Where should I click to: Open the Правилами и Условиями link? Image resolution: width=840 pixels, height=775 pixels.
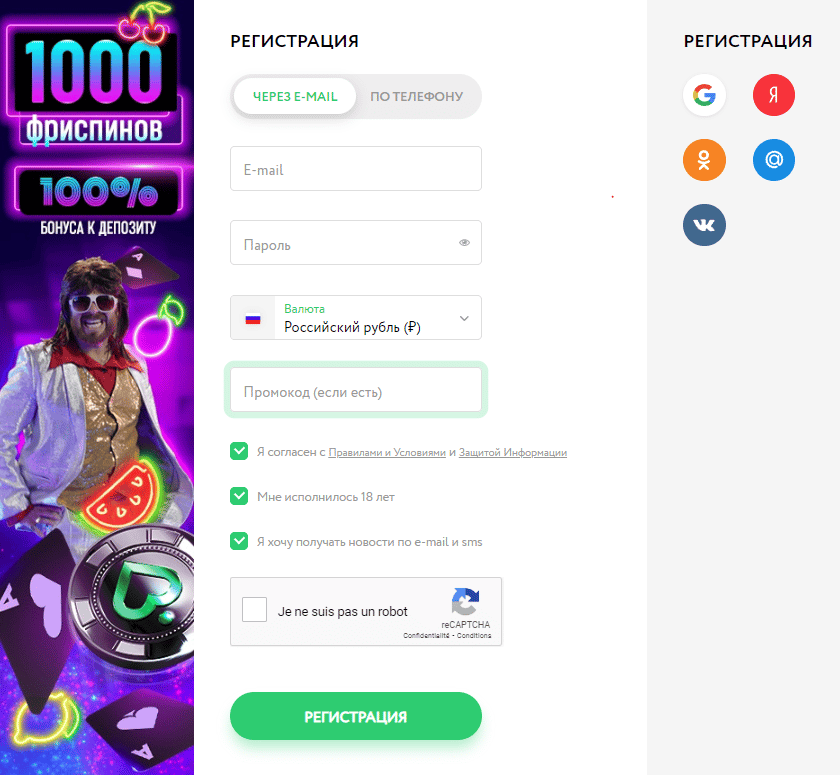387,453
